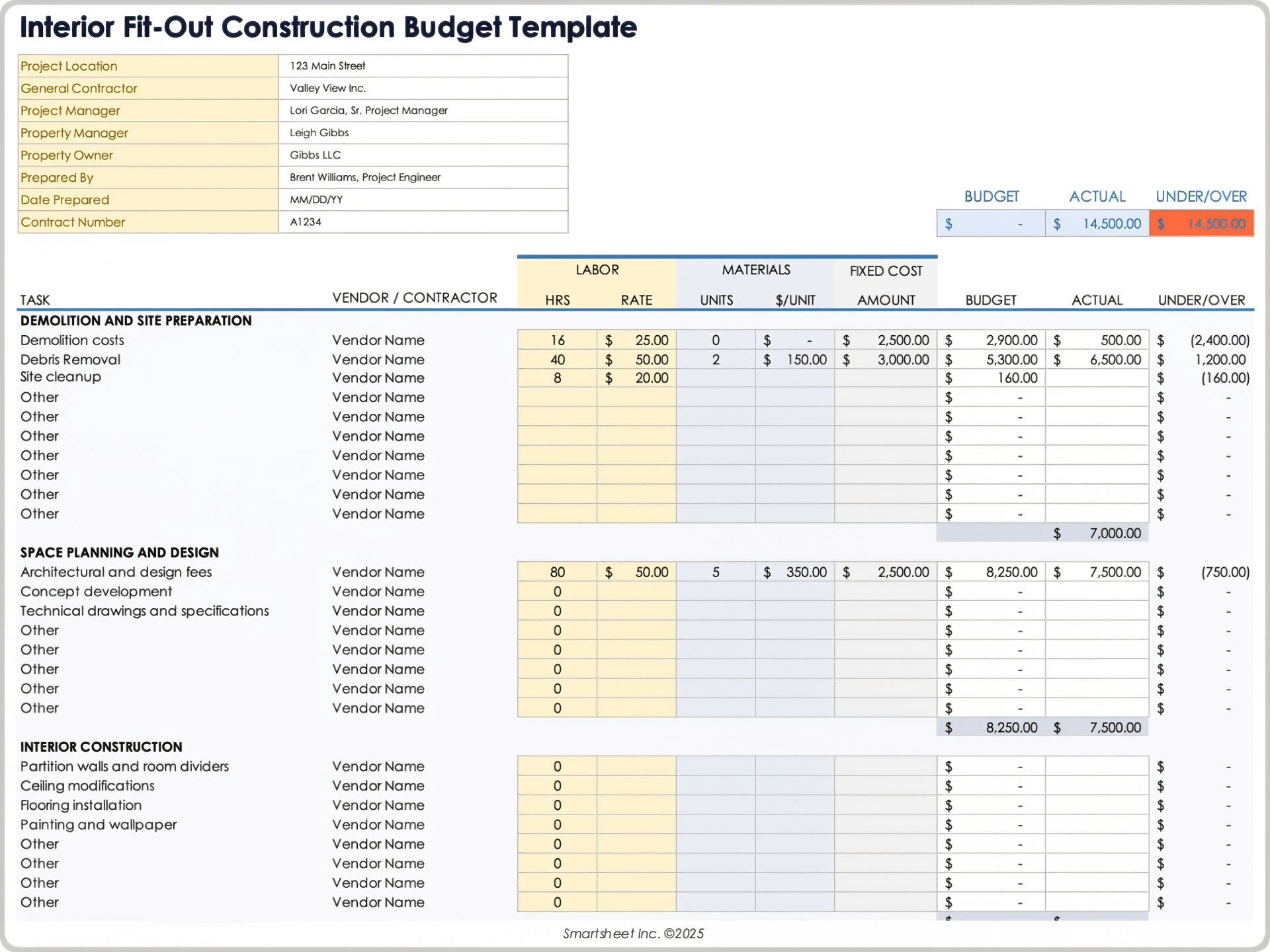Select the Flooring installation hours cell showing 0
The image size is (1270, 952).
pyautogui.click(x=557, y=805)
